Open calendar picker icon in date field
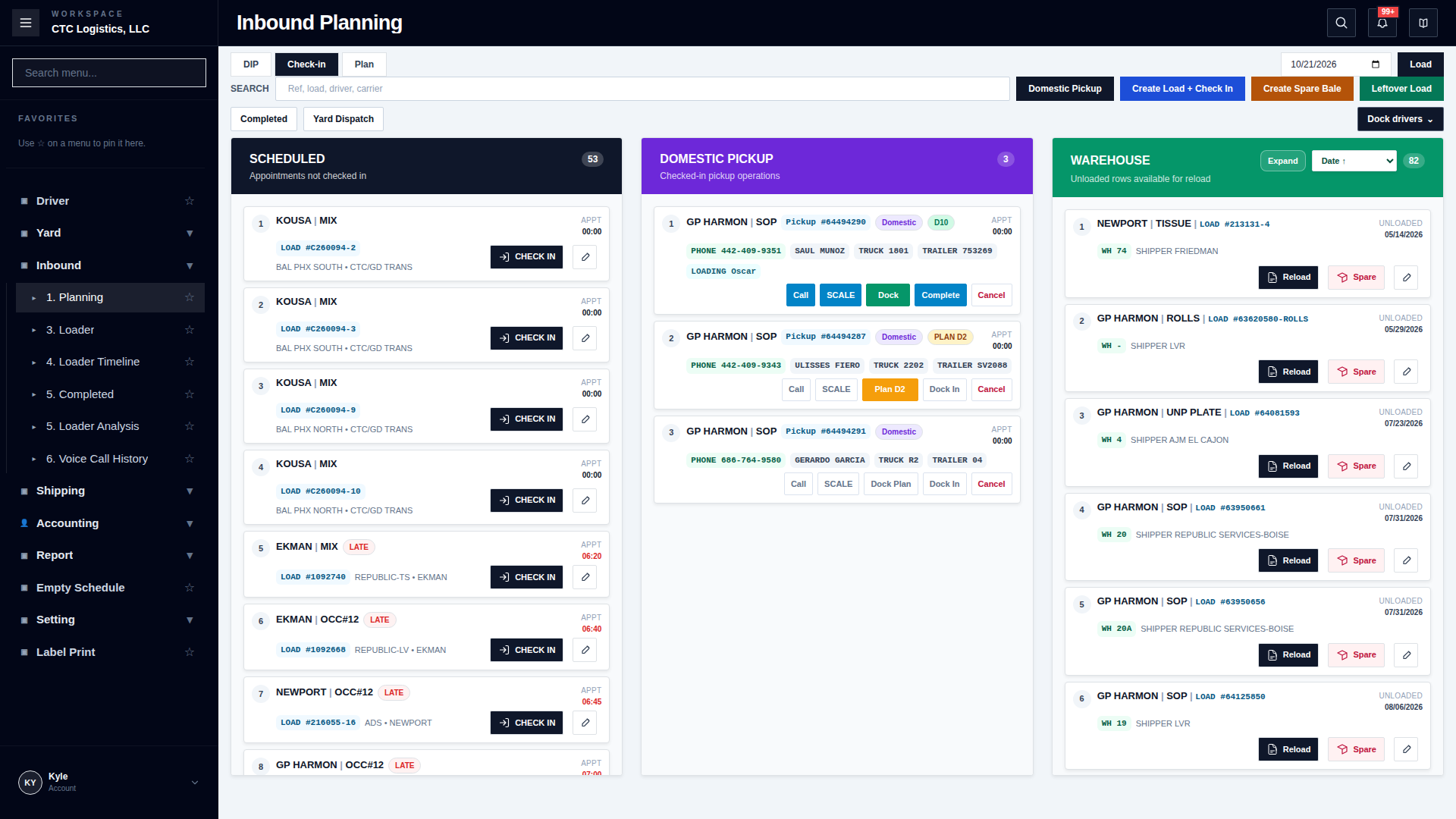 pos(1376,64)
